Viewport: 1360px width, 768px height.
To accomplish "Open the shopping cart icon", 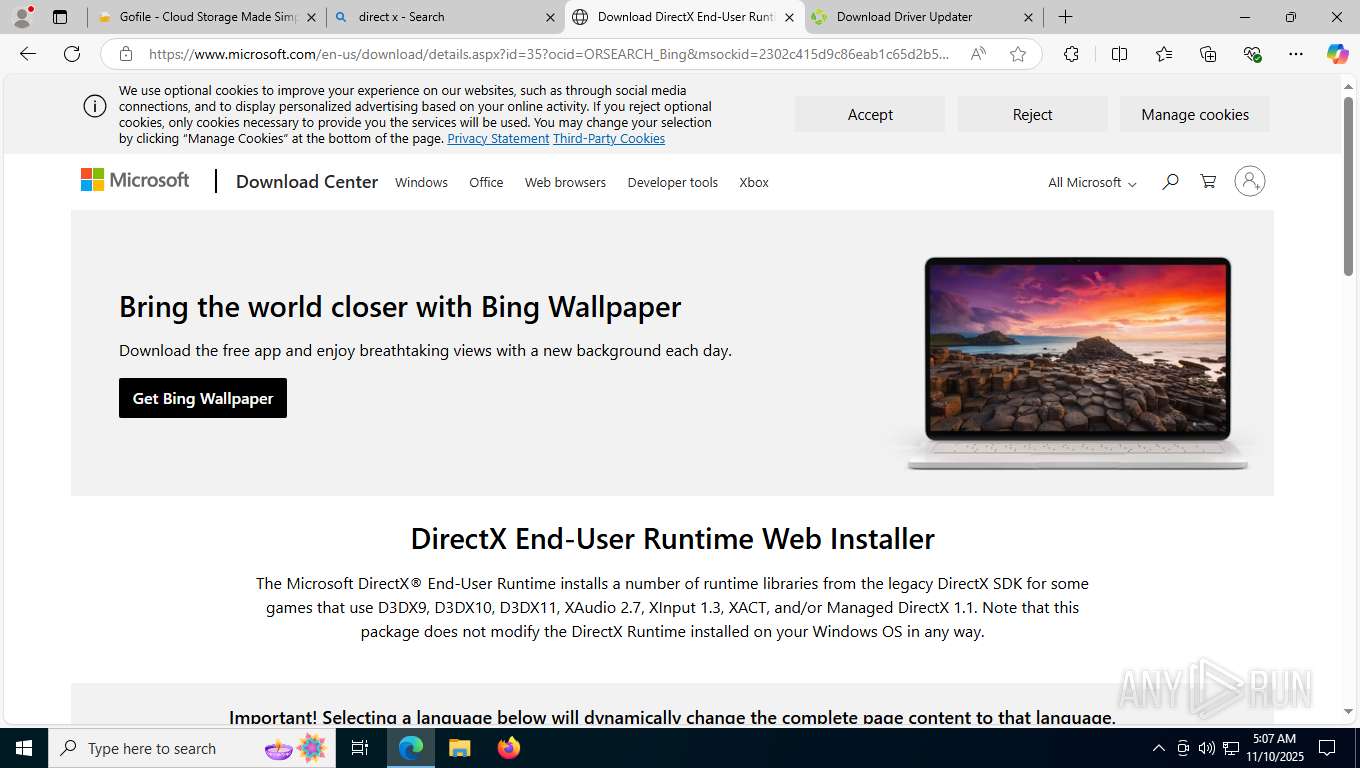I will [1208, 181].
